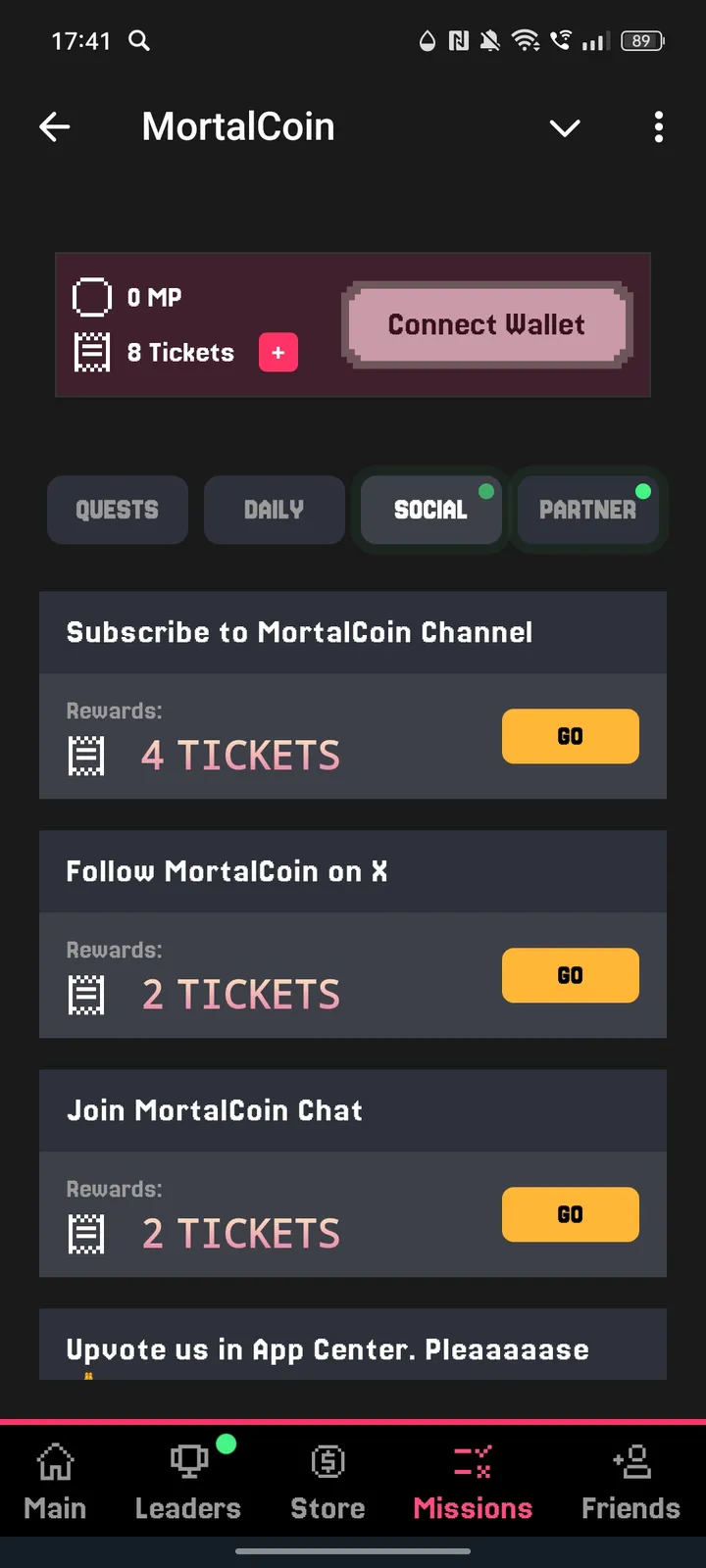Tap the MP badge icon showing 0 MP
Image resolution: width=706 pixels, height=1568 pixels.
click(x=92, y=296)
